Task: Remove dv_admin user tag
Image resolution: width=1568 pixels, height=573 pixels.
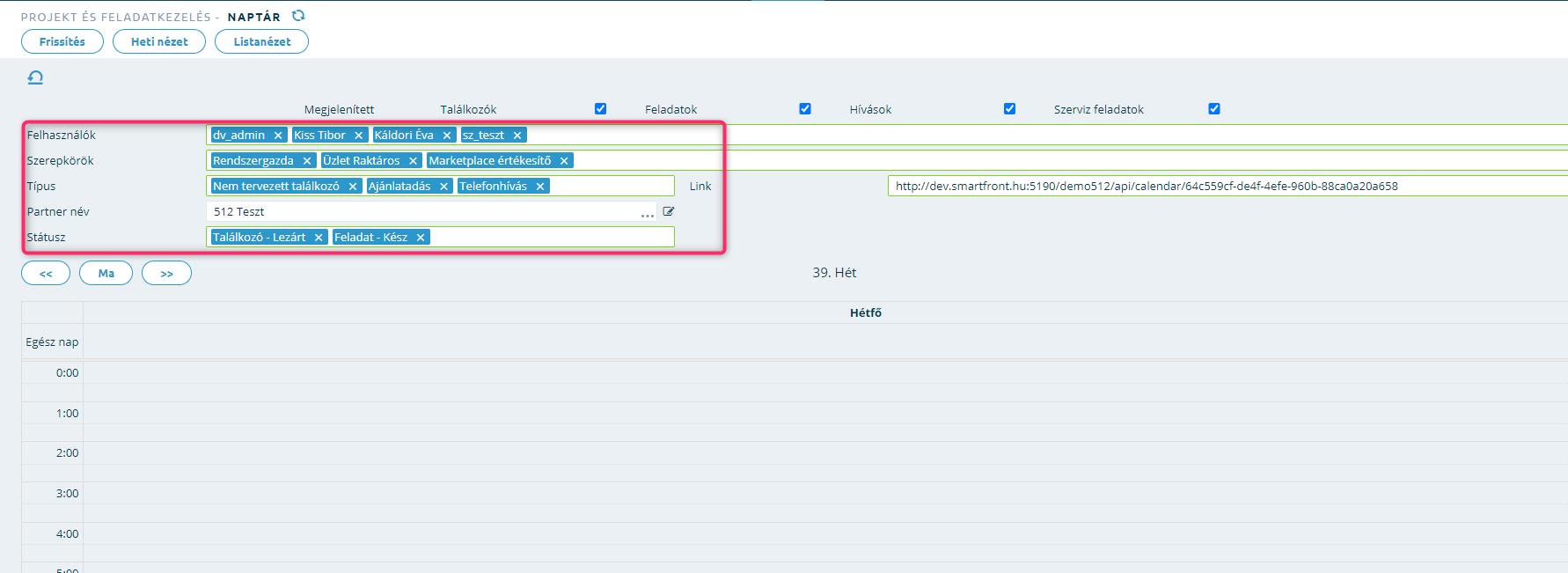Action: click(278, 136)
